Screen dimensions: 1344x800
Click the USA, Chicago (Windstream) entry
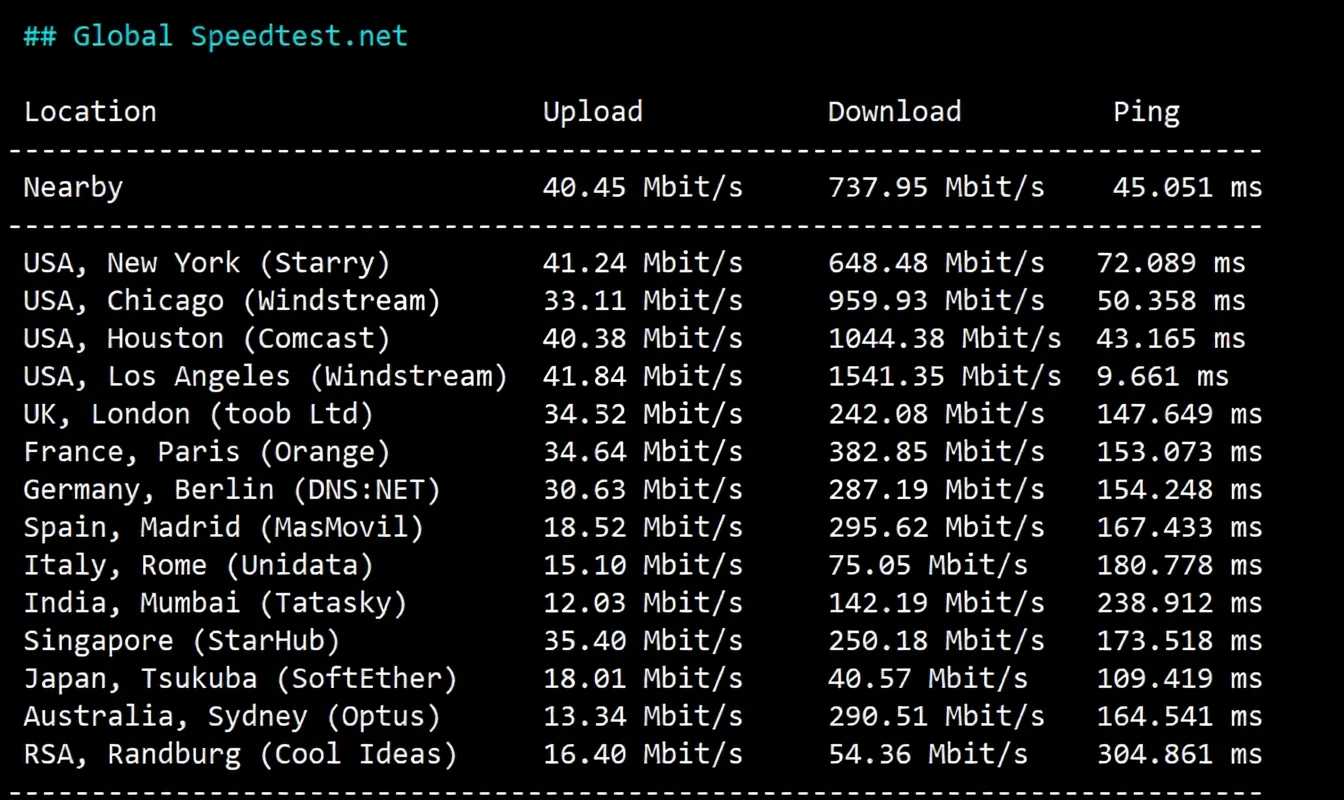(231, 301)
